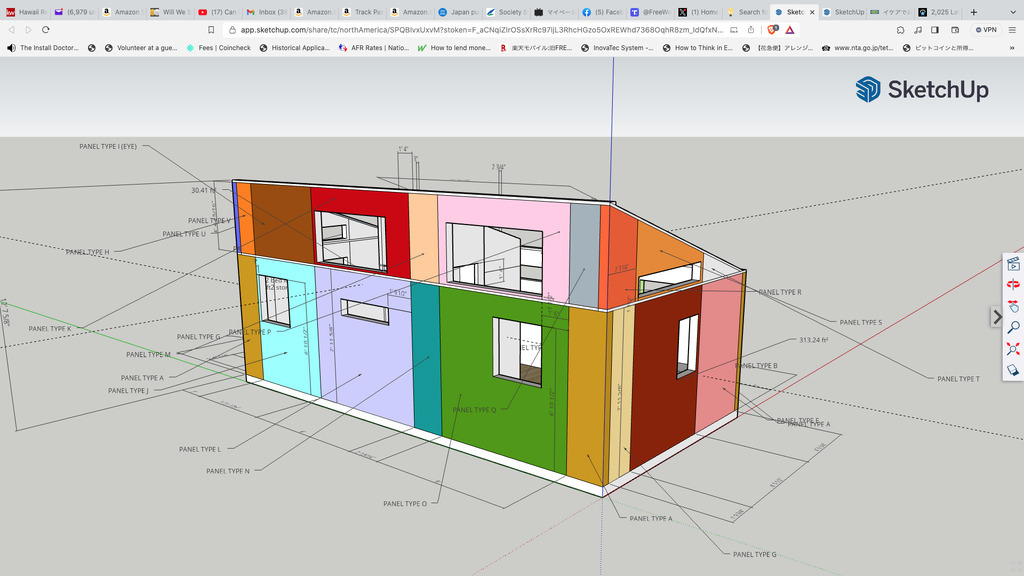1024x576 pixels.
Task: Open Brave Shields lion icon
Action: tap(772, 30)
